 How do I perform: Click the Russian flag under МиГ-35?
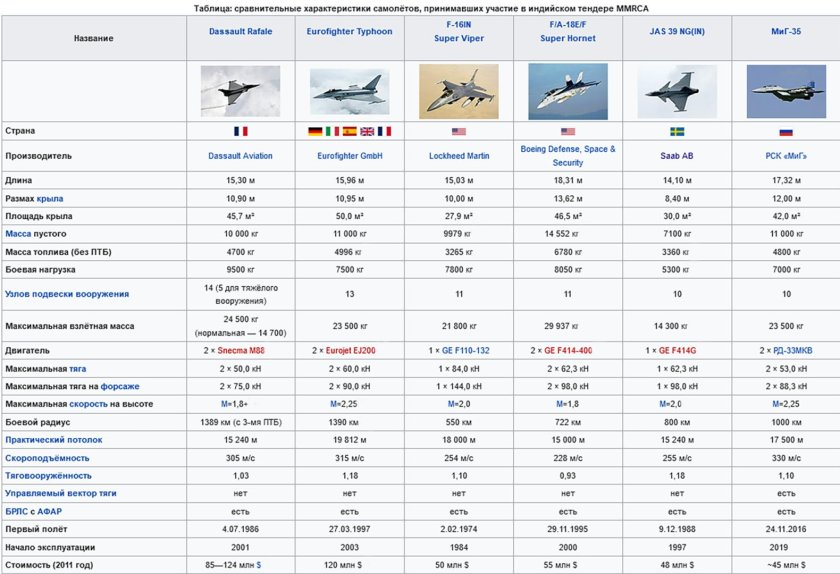[x=786, y=131]
